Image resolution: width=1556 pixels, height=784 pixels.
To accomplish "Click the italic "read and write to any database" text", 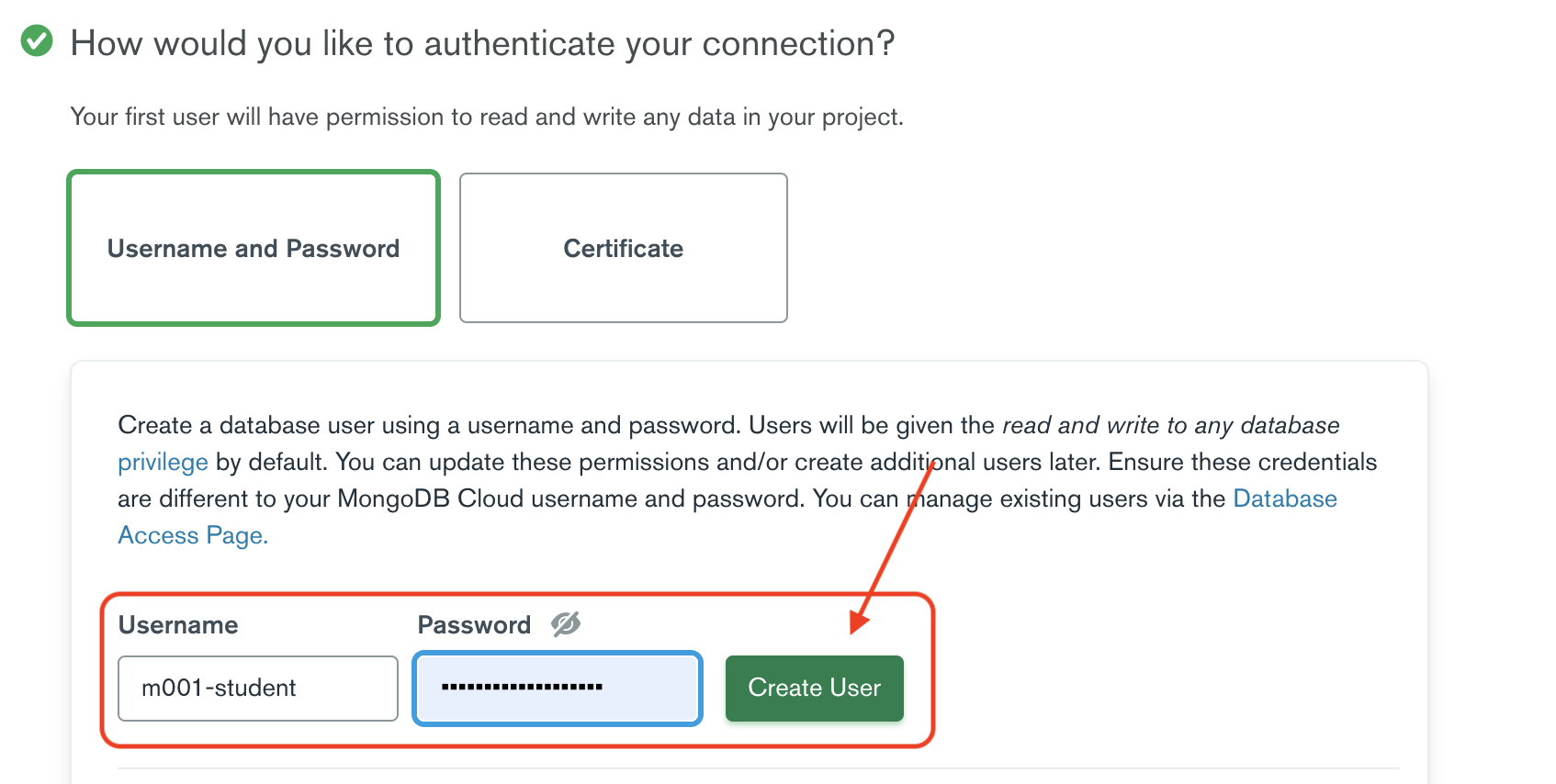I will pyautogui.click(x=1170, y=425).
